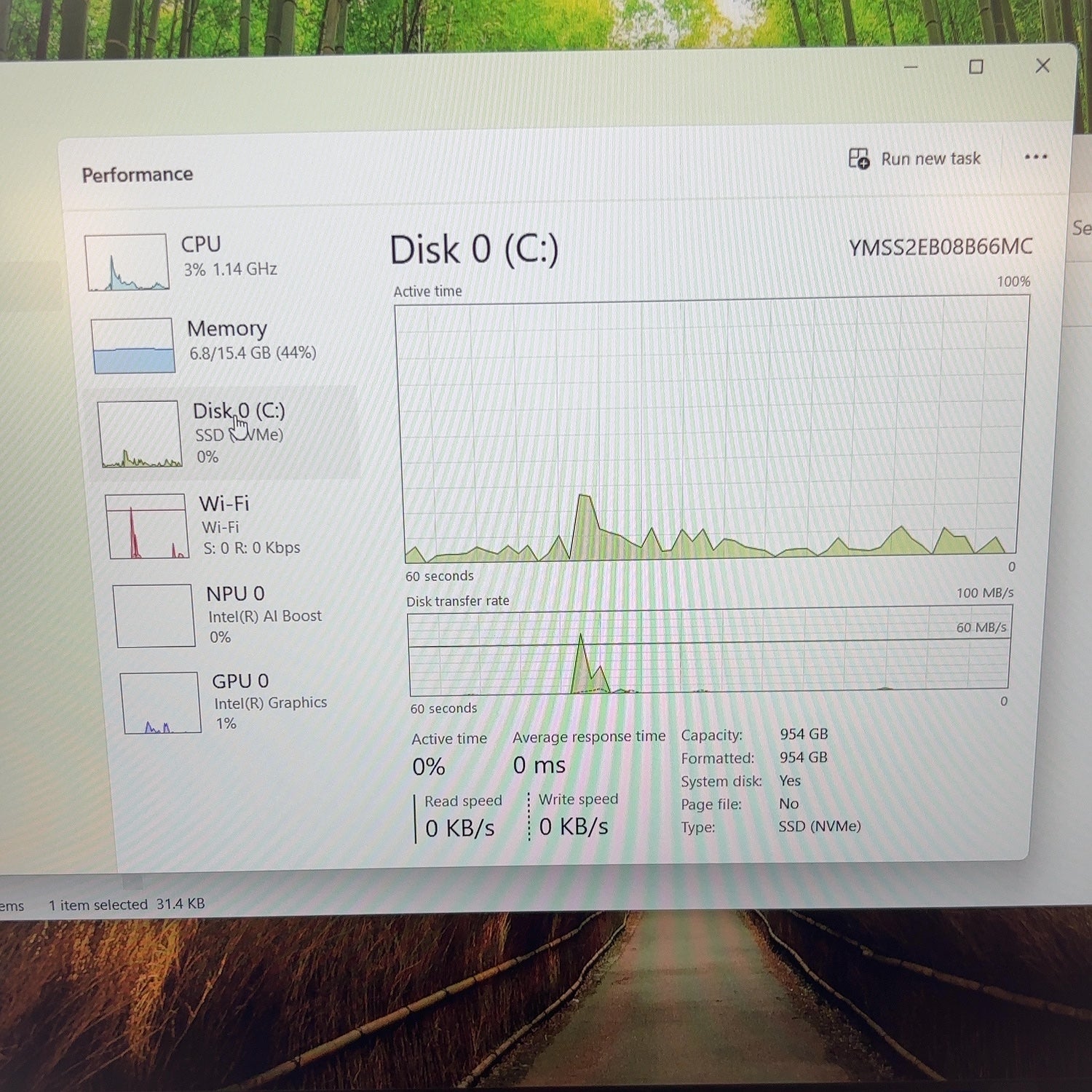Click Run new task button
1092x1092 pixels.
pos(914,159)
